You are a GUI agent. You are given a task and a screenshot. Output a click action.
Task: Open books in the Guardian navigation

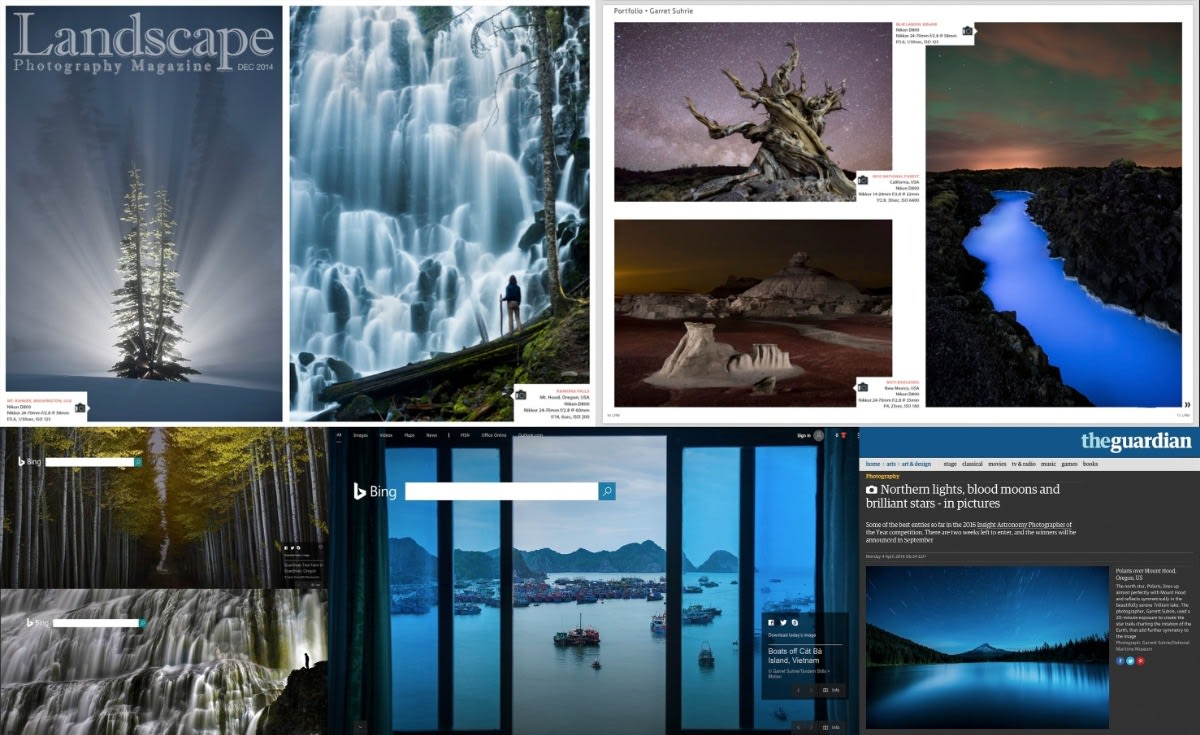pos(1090,464)
